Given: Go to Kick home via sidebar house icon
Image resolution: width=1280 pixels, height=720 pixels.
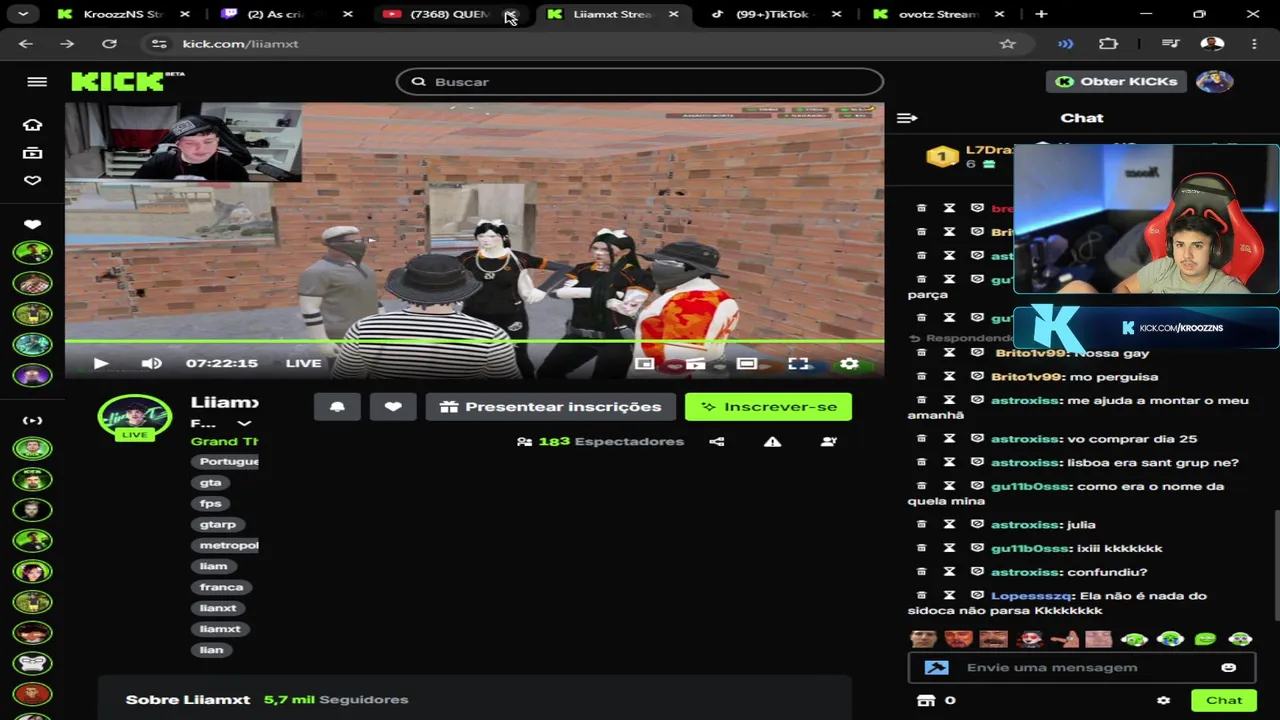Looking at the screenshot, I should [32, 125].
